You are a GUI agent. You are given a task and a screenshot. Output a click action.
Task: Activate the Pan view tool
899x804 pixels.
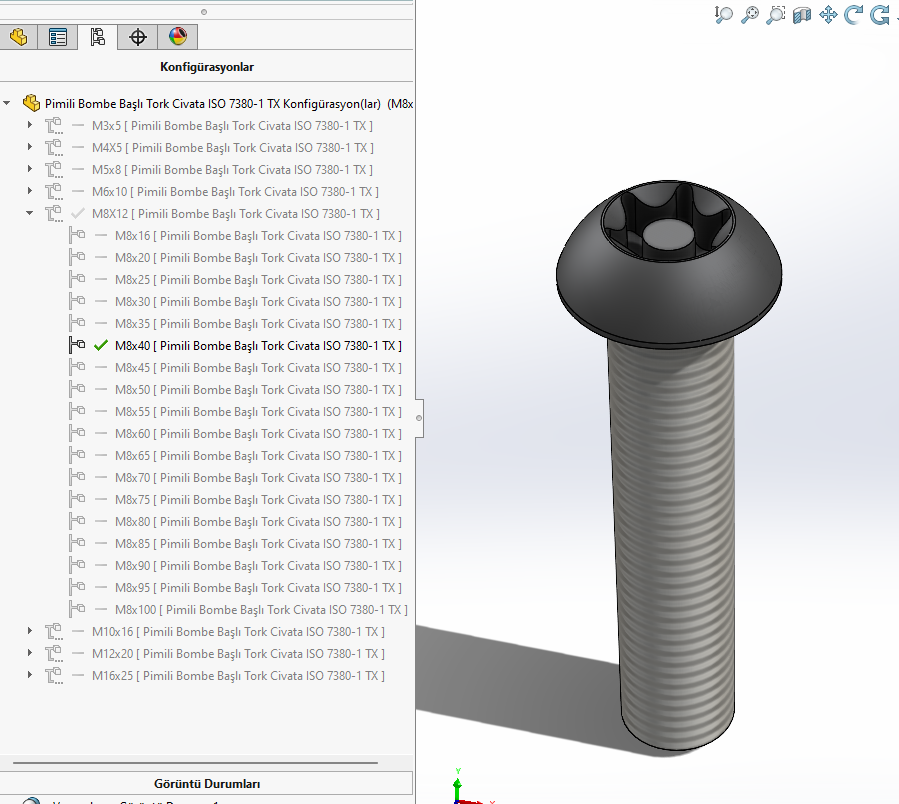click(828, 14)
